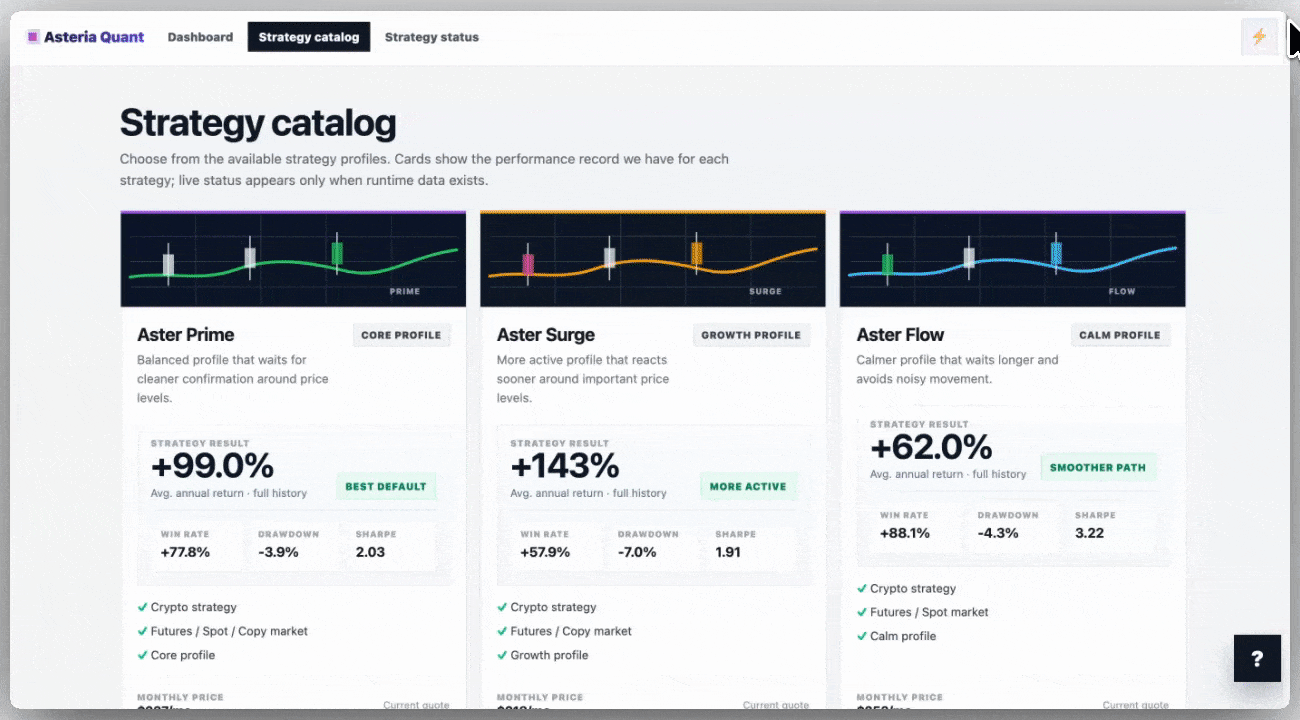1300x720 pixels.
Task: Click Aster Flow win rate +88.1%
Action: 905,533
